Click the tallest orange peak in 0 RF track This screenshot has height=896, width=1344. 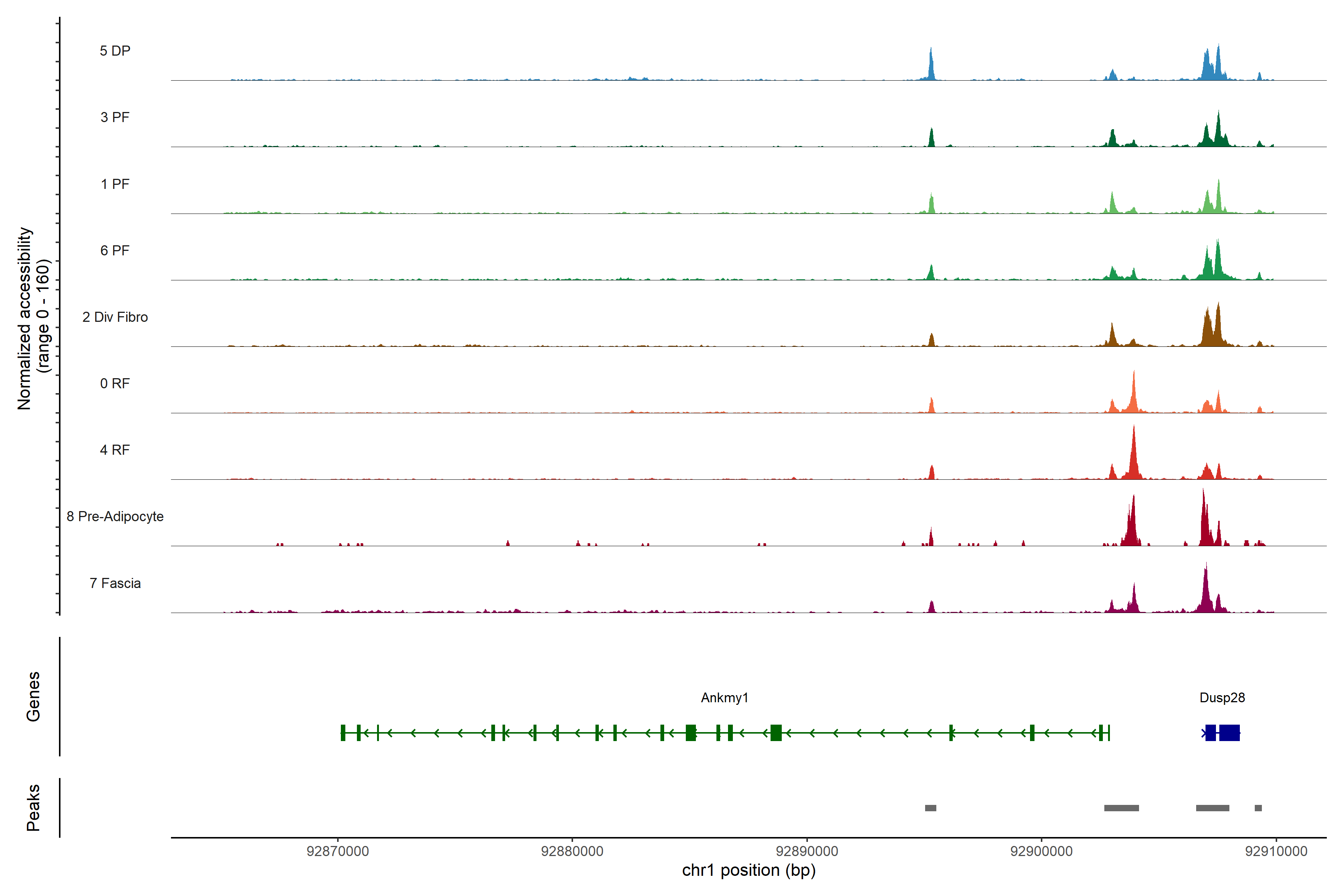(x=1134, y=394)
